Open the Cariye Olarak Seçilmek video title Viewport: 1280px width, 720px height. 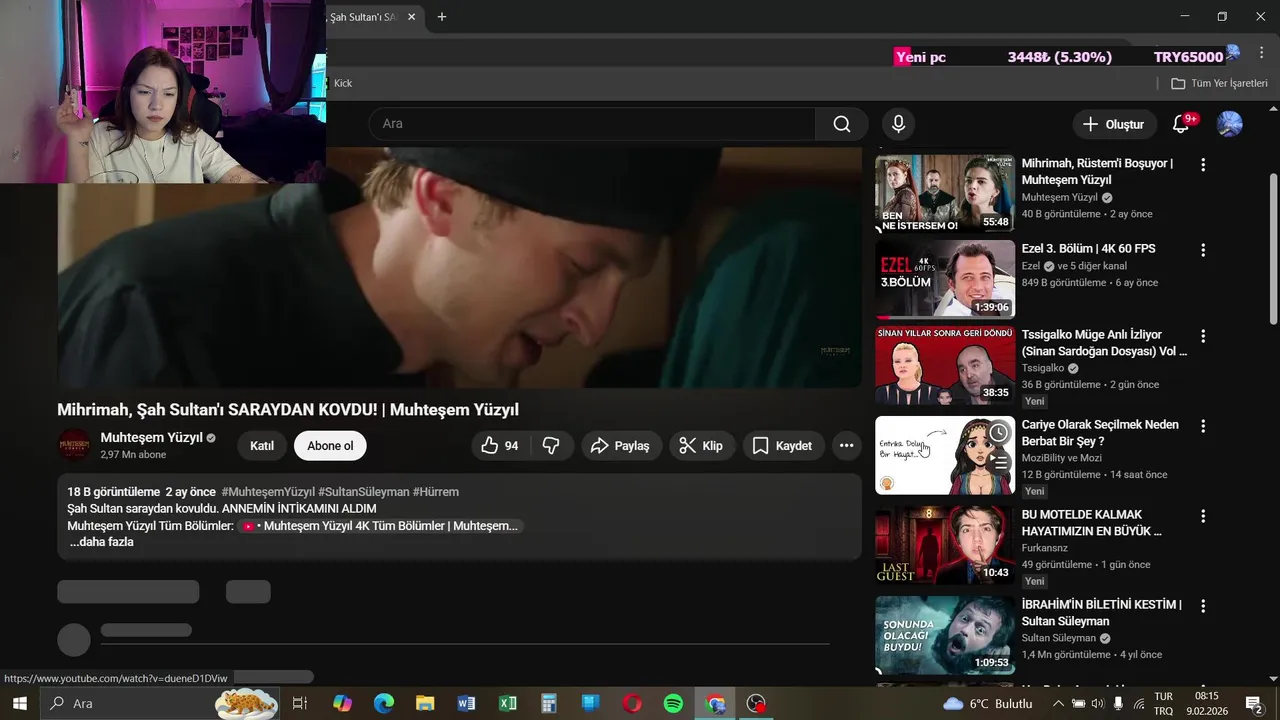click(x=1100, y=433)
